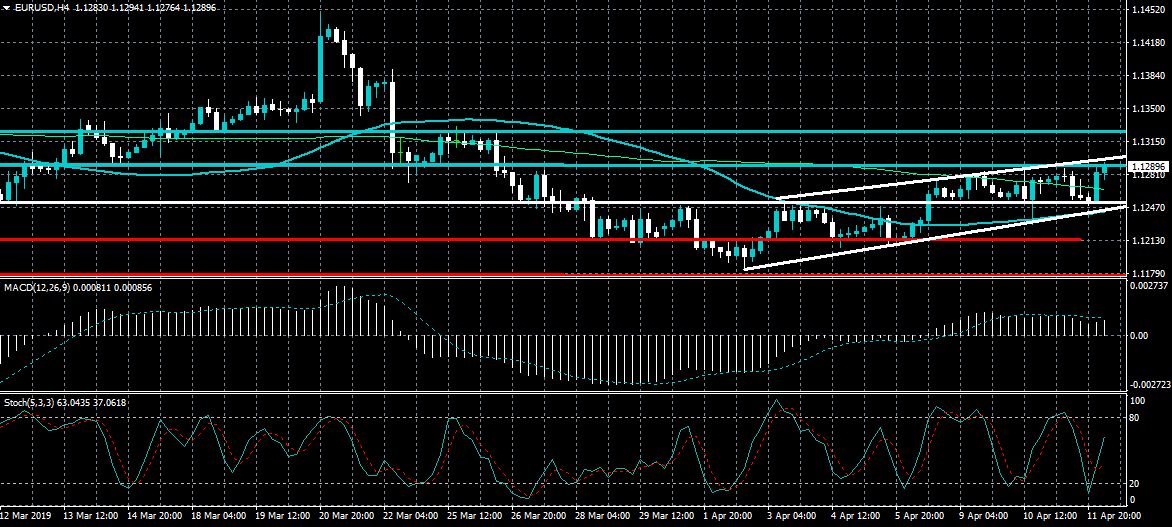The height and width of the screenshot is (527, 1172).
Task: Click the MACD scale value -0.002723
Action: click(x=1151, y=384)
